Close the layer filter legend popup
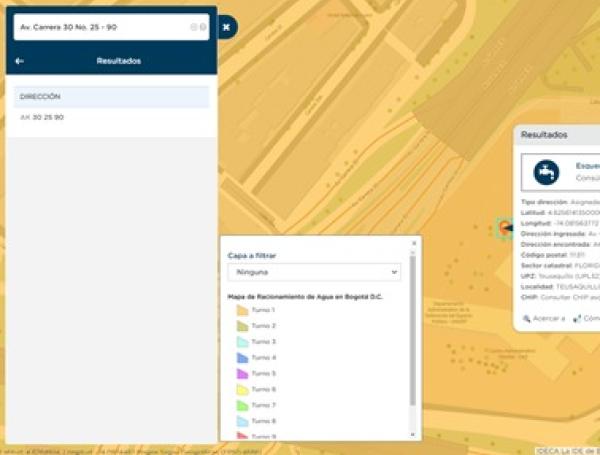Screen dimensions: 600x455 pos(413,243)
